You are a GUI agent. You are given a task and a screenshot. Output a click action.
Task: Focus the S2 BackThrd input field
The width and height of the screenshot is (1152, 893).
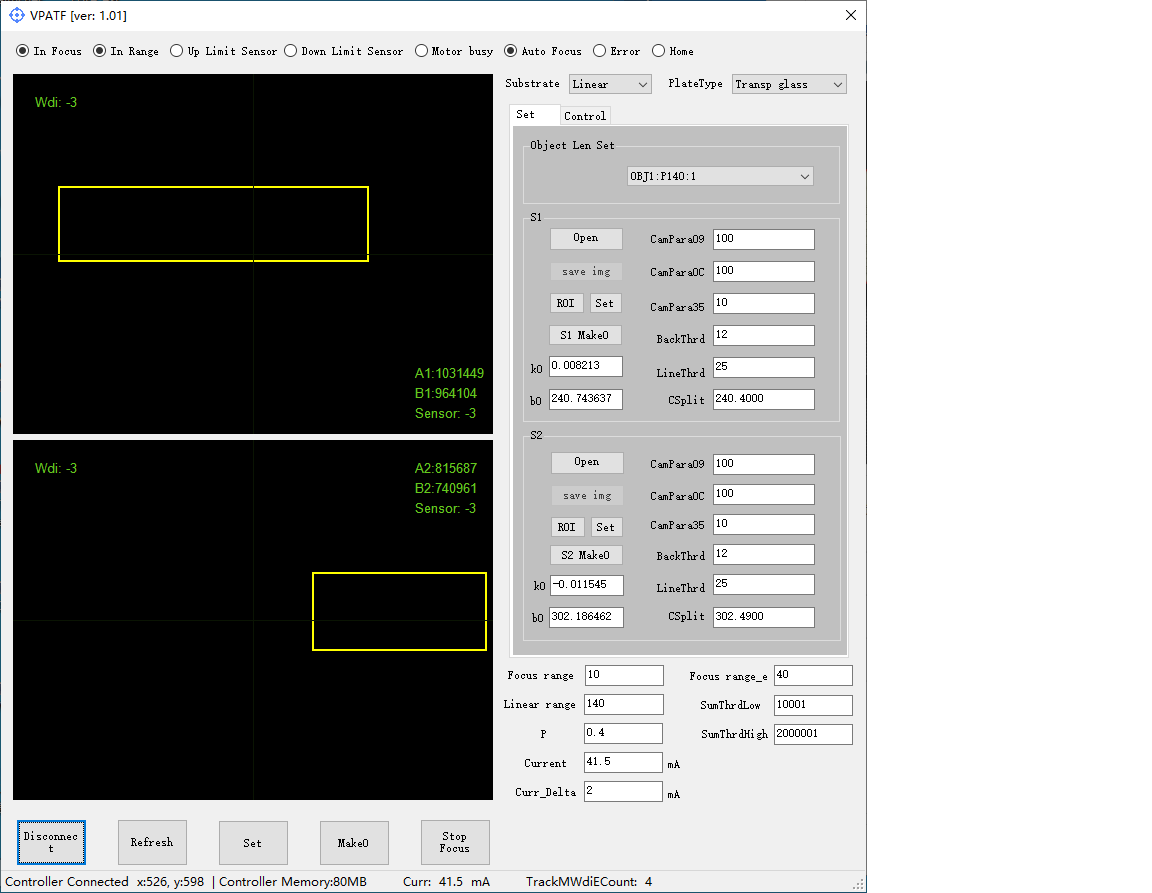763,554
